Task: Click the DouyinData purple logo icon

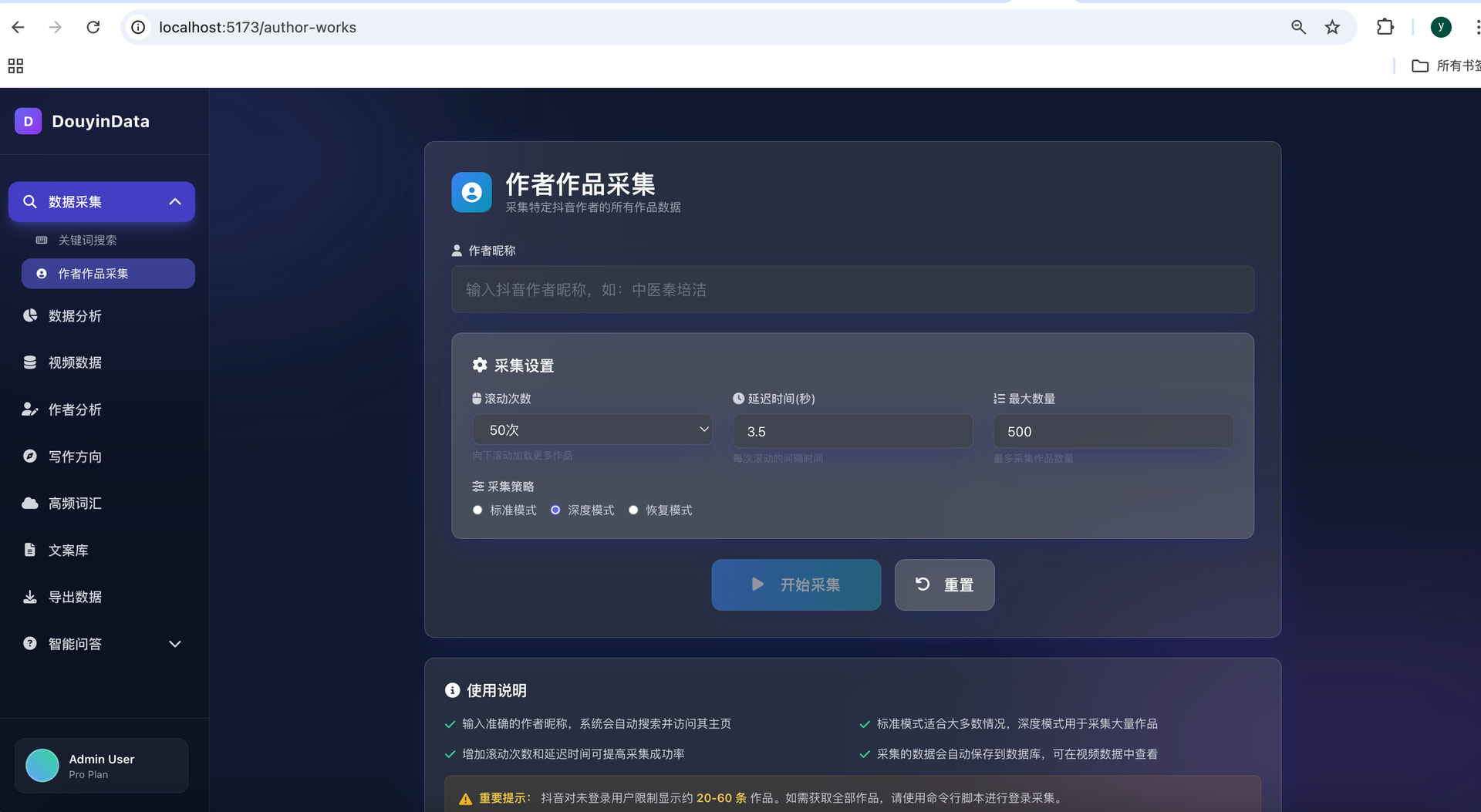Action: [x=28, y=121]
